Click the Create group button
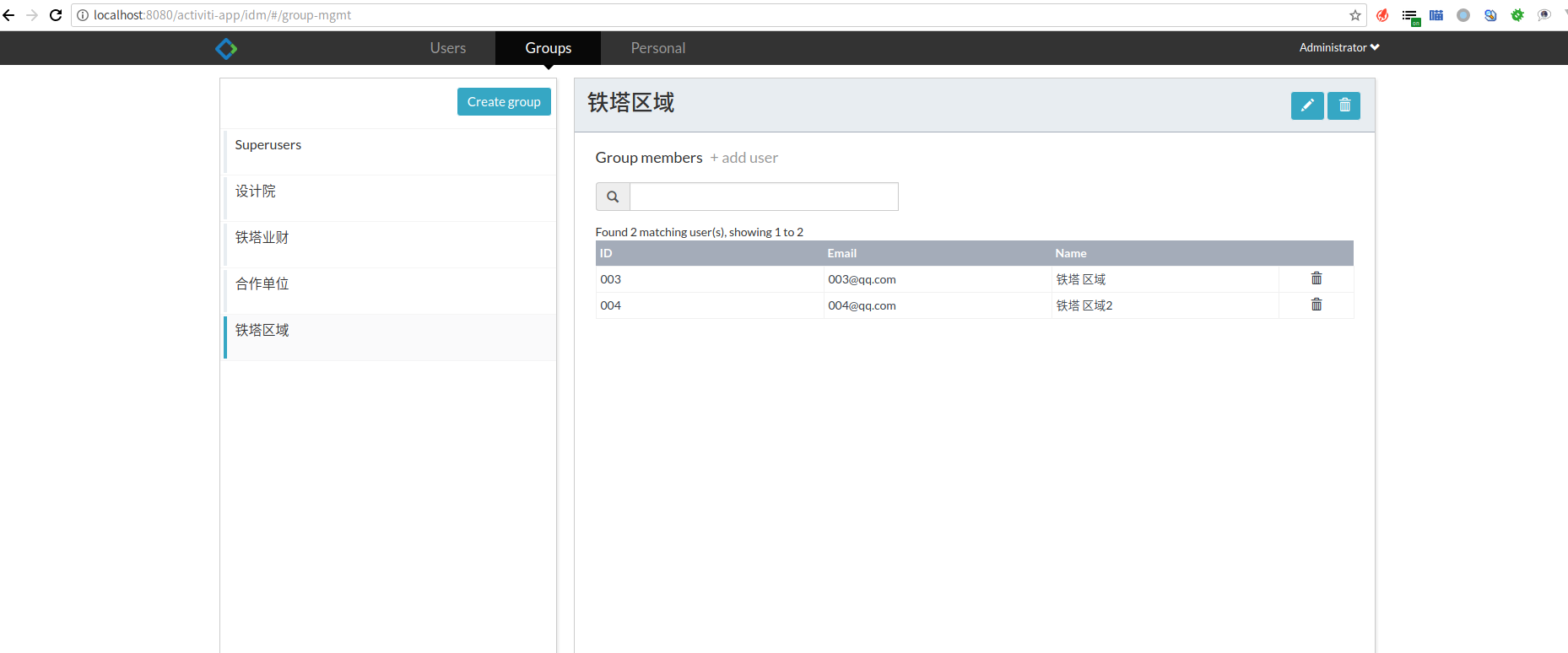Viewport: 1568px width, 653px height. tap(504, 102)
